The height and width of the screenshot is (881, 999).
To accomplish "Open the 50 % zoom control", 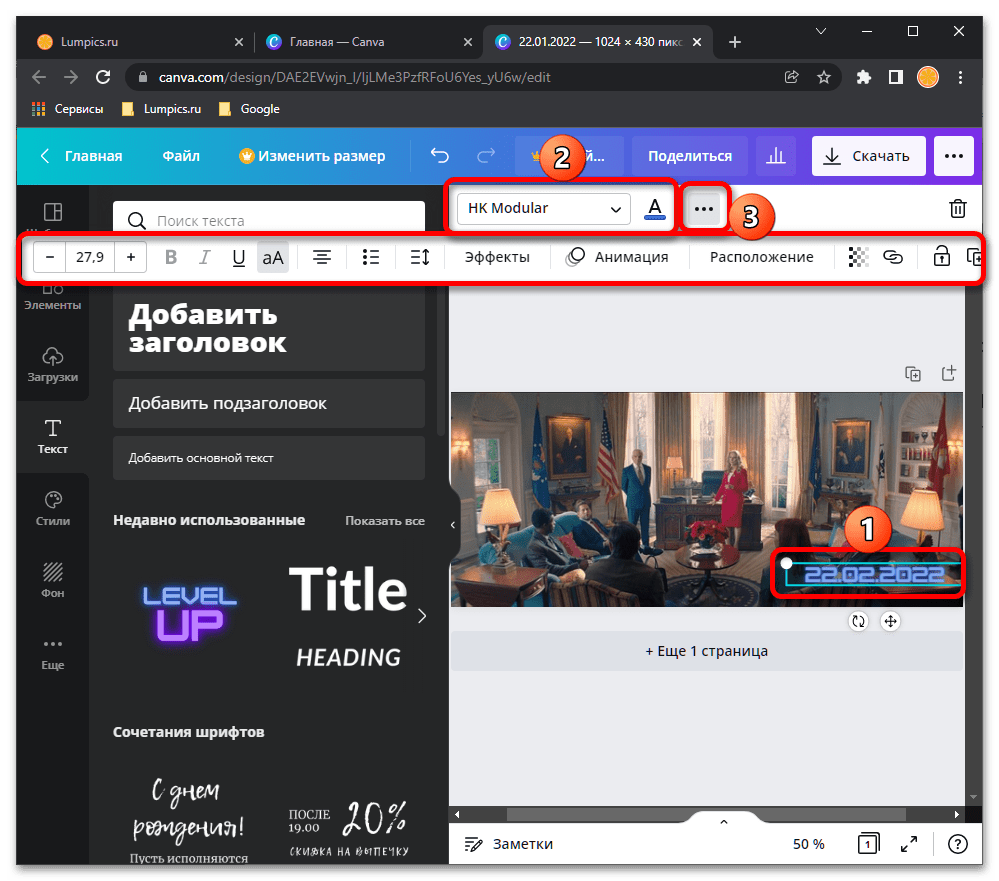I will point(809,844).
